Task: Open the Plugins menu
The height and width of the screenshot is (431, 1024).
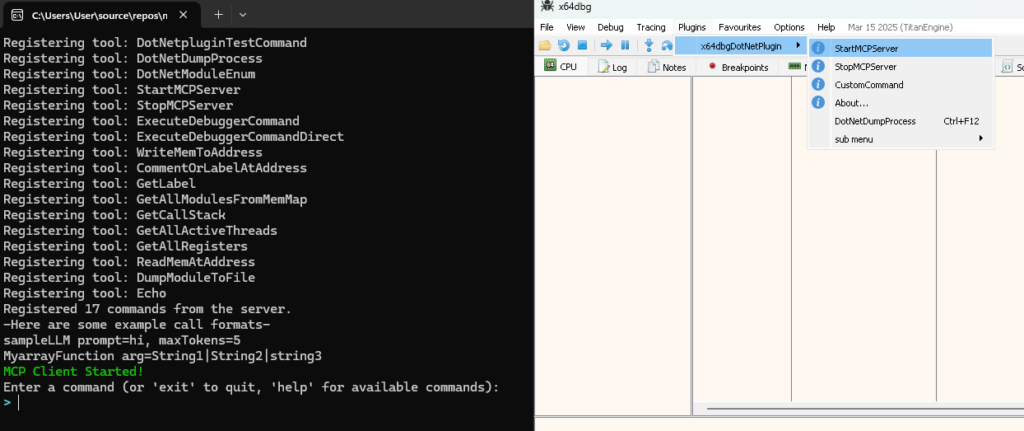Action: 692,27
